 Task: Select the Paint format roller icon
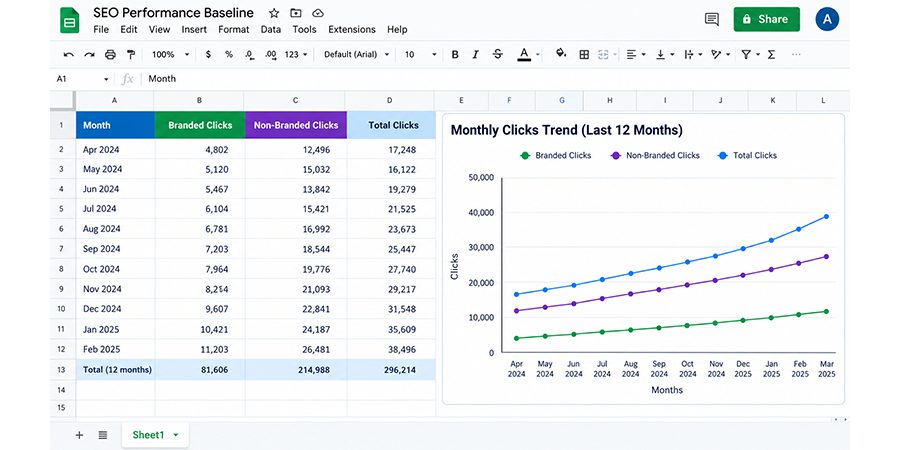[131, 55]
